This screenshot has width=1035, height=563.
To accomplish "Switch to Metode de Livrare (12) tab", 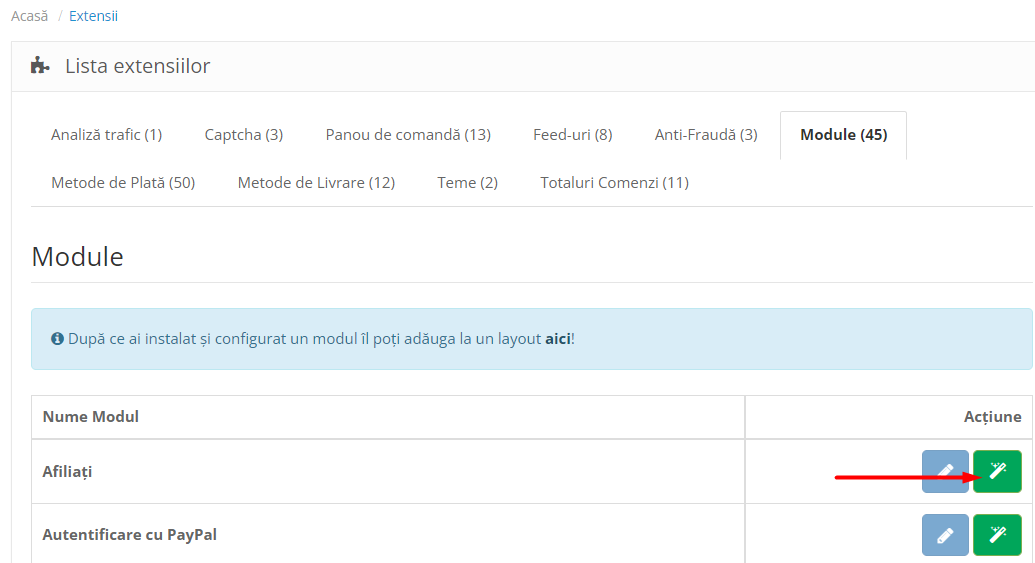I will [316, 183].
